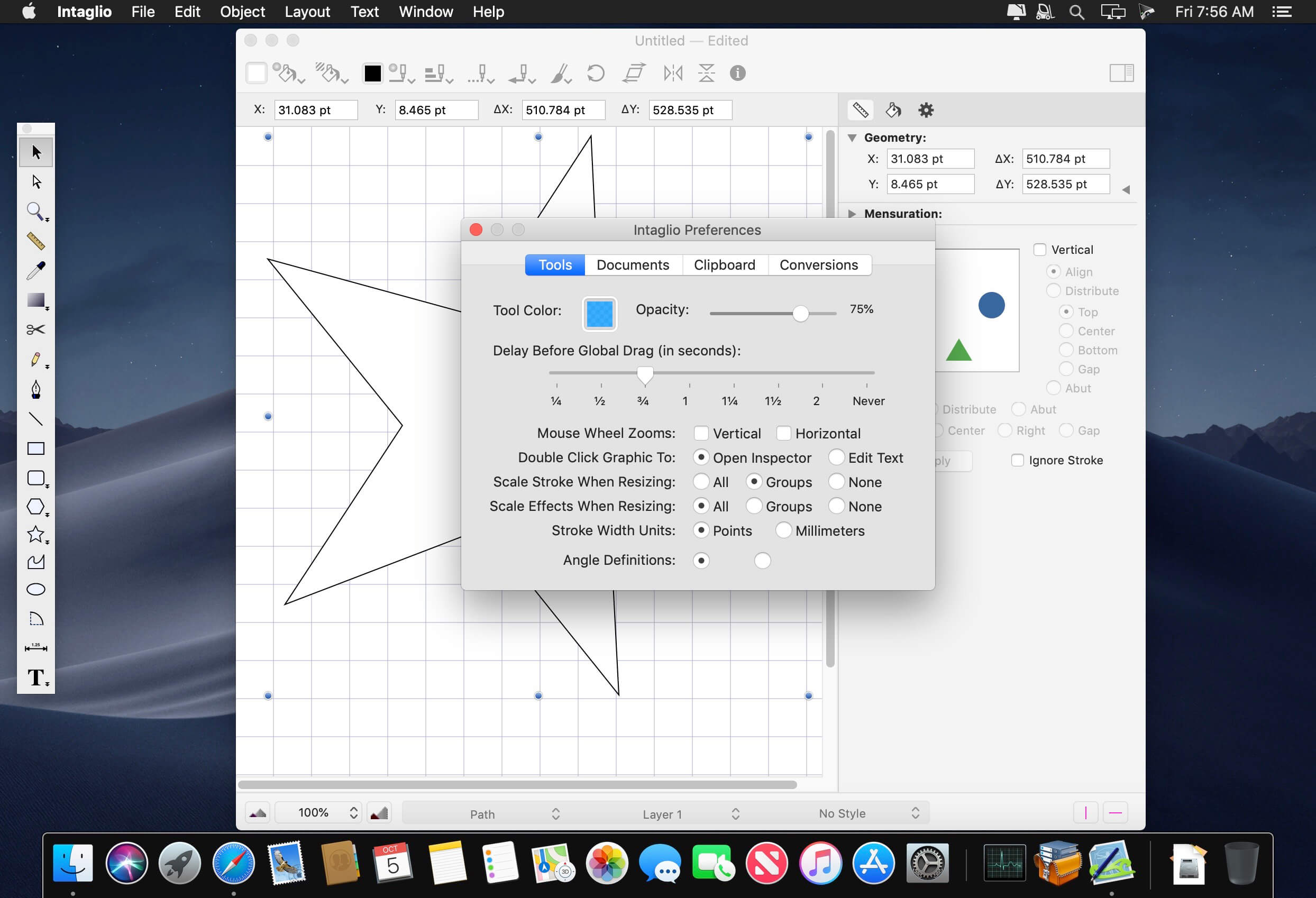
Task: Collapse the Geometry section
Action: click(x=852, y=138)
